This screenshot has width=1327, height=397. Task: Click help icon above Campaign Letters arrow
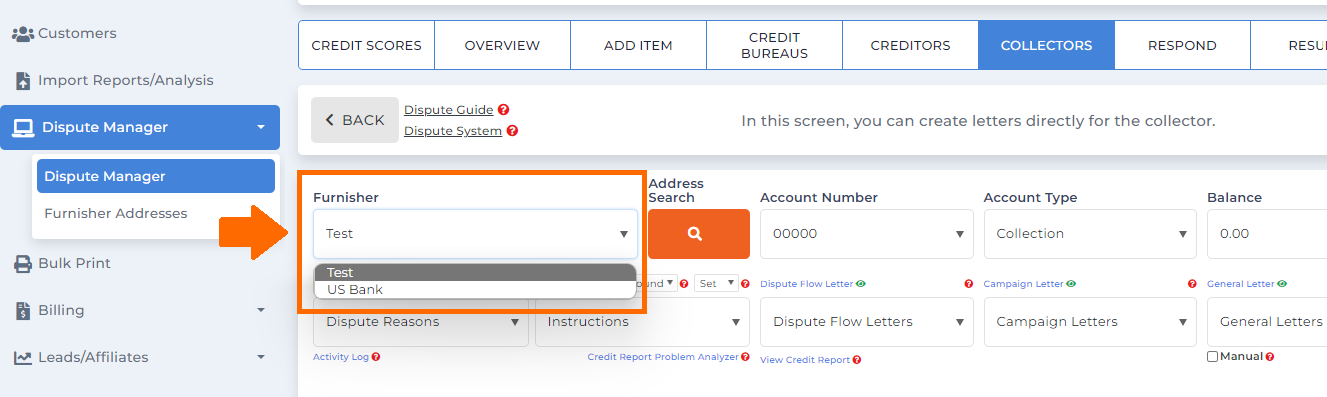tap(1191, 284)
